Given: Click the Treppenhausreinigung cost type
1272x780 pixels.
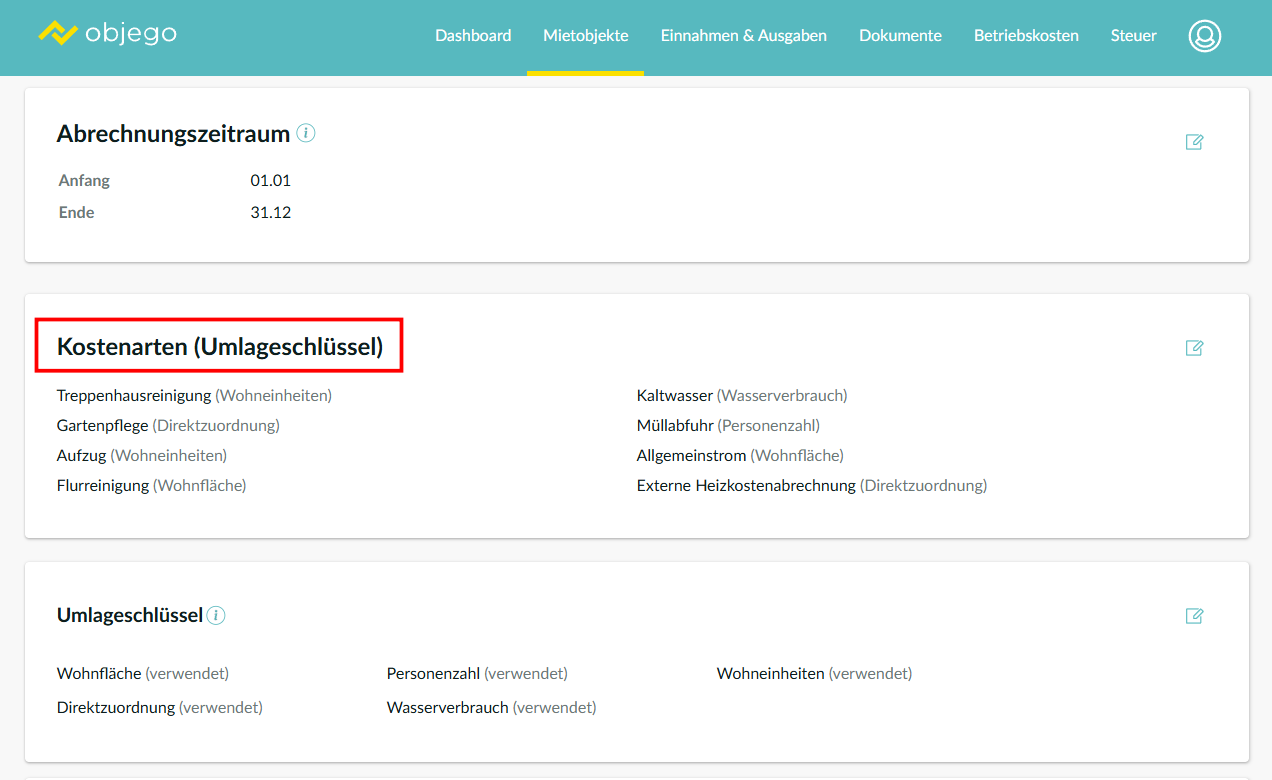Looking at the screenshot, I should pyautogui.click(x=134, y=396).
